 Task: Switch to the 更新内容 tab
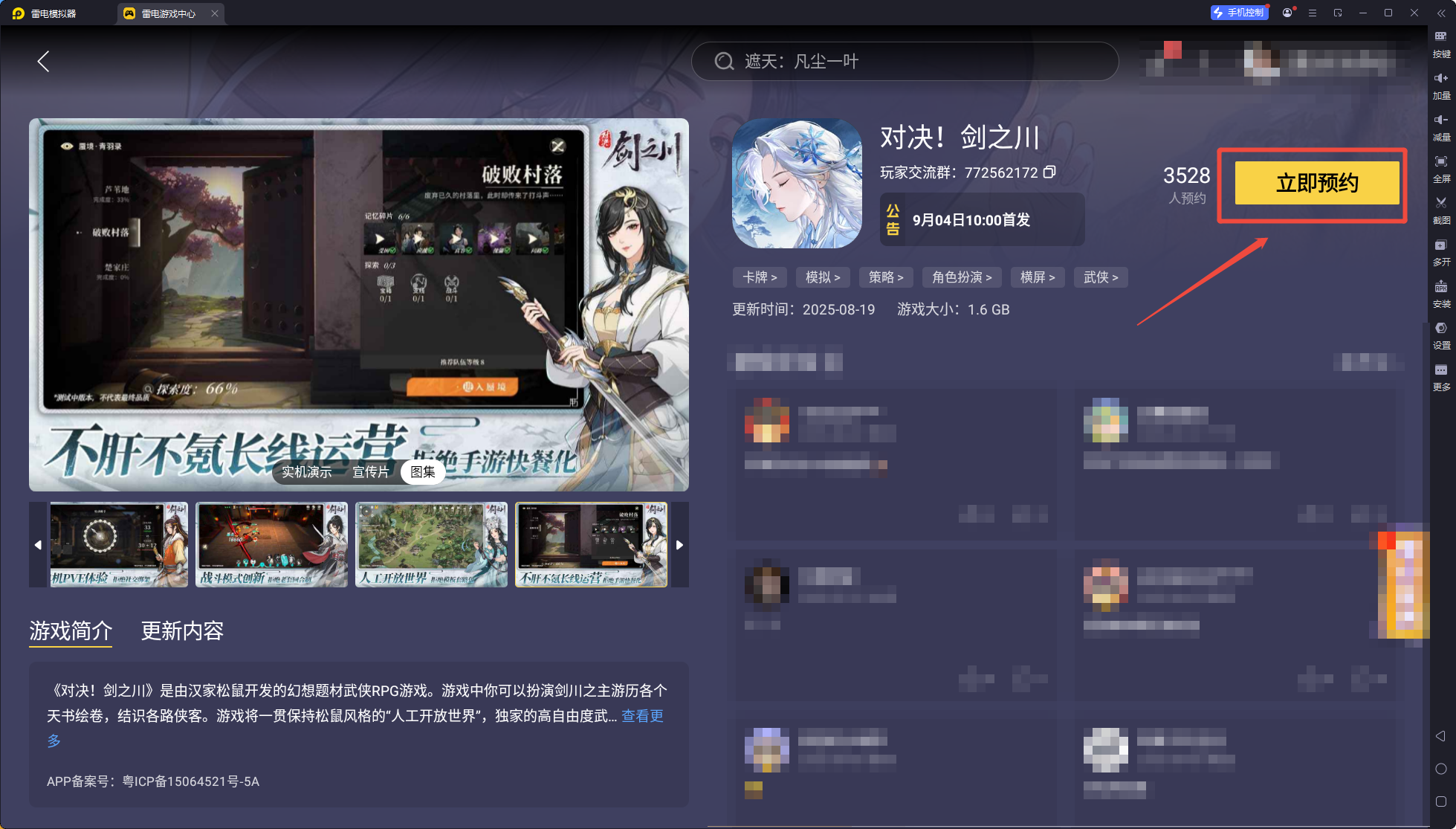[182, 631]
